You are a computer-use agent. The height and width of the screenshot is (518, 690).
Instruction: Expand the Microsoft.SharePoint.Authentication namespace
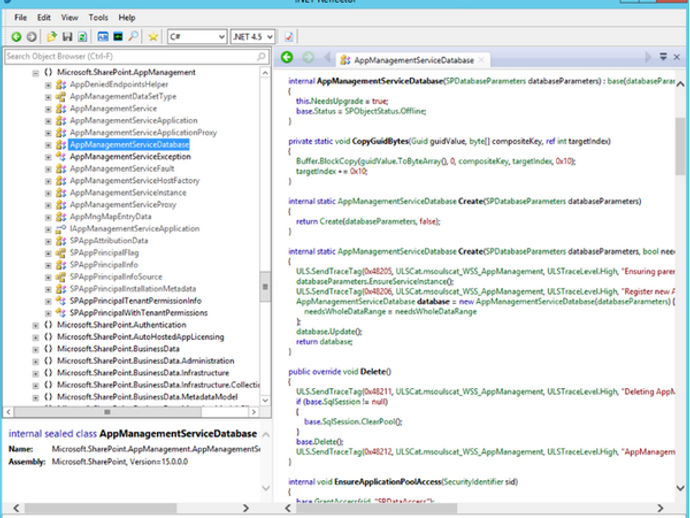point(36,326)
